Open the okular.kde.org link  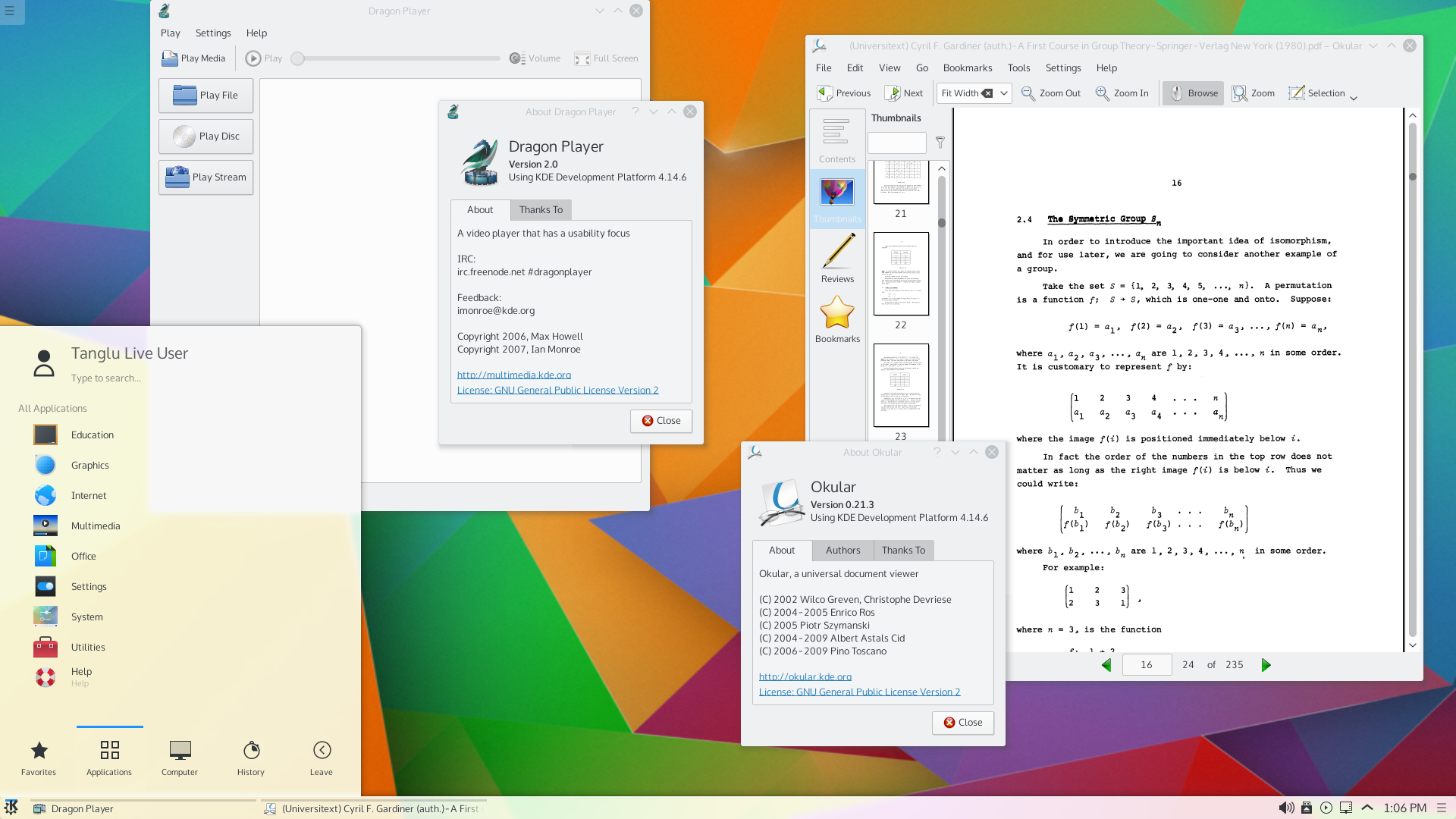coord(805,676)
